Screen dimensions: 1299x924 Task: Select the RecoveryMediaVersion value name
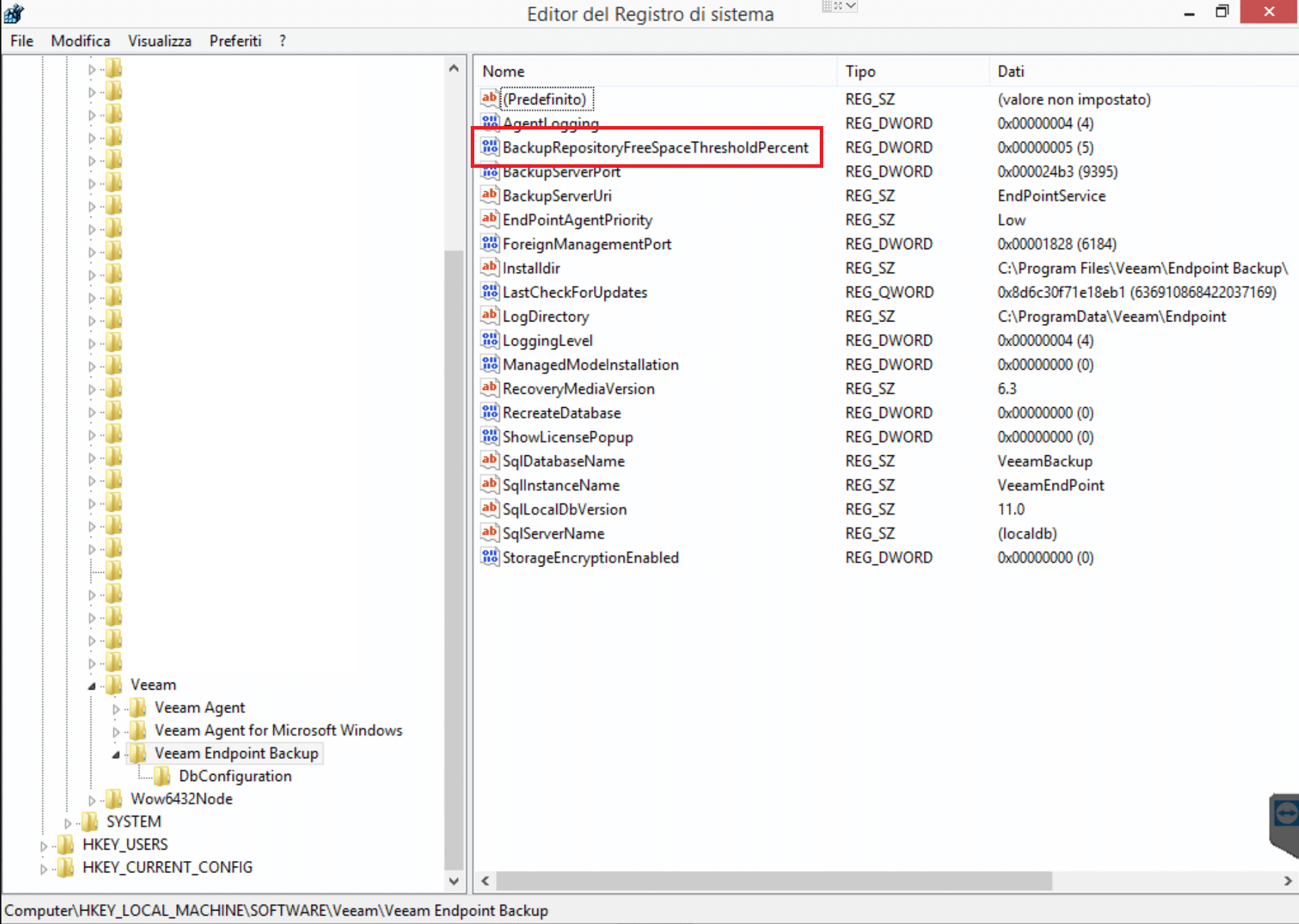(578, 388)
